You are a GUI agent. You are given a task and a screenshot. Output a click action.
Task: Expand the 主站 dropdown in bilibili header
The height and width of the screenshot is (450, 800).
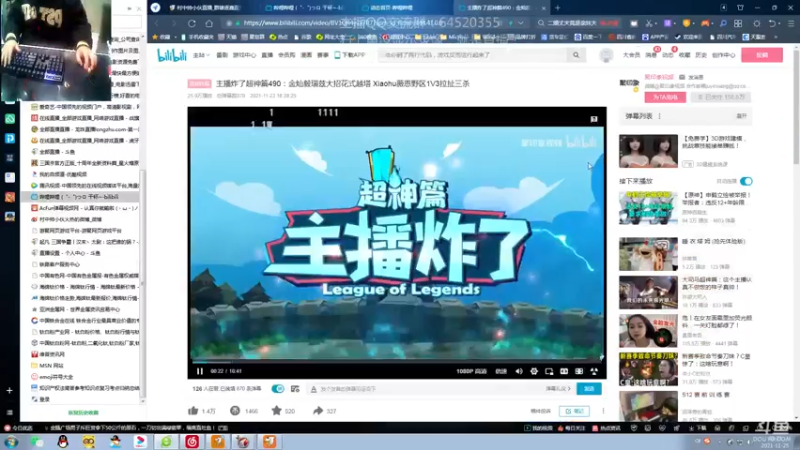(201, 55)
